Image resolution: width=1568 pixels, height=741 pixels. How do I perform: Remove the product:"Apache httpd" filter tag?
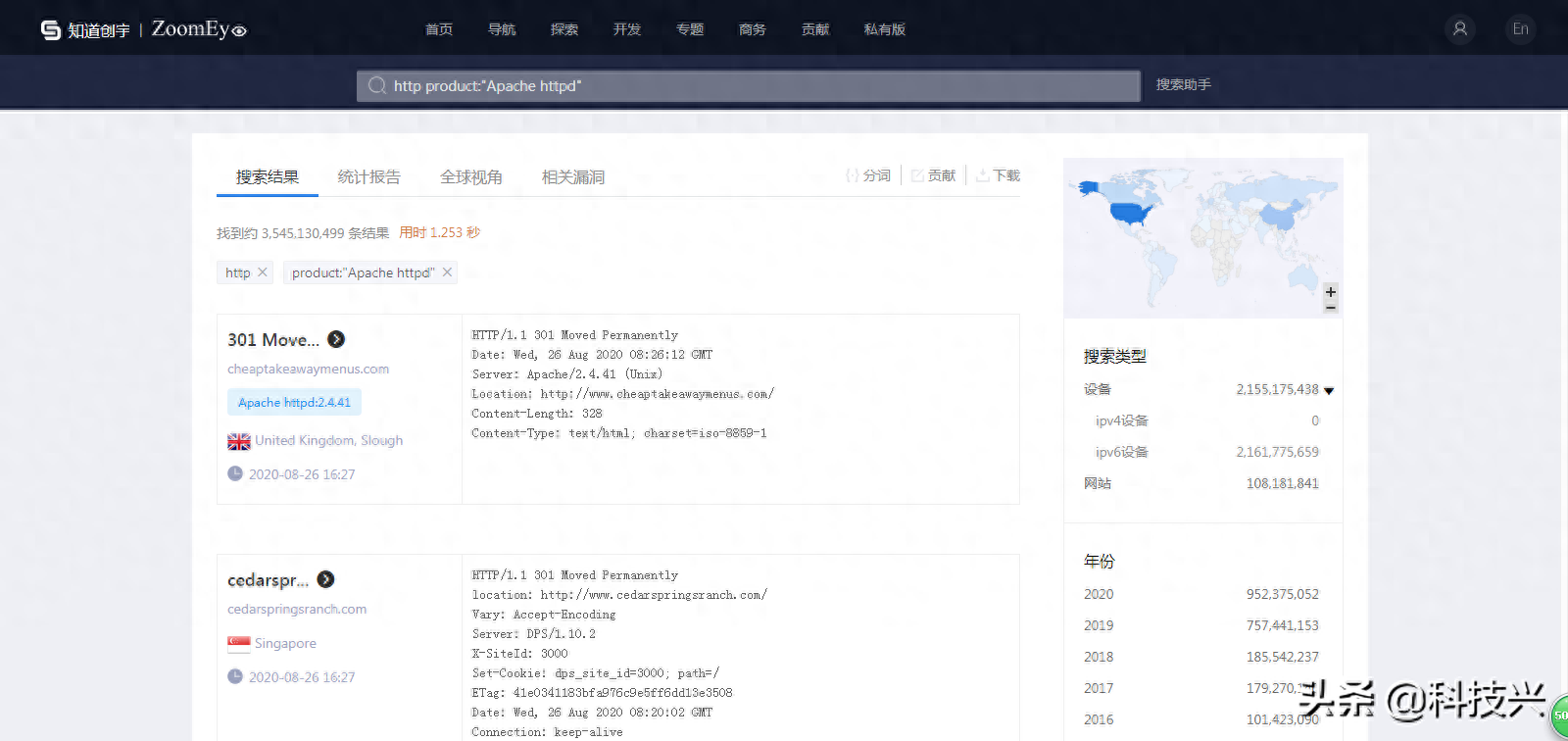pos(447,272)
